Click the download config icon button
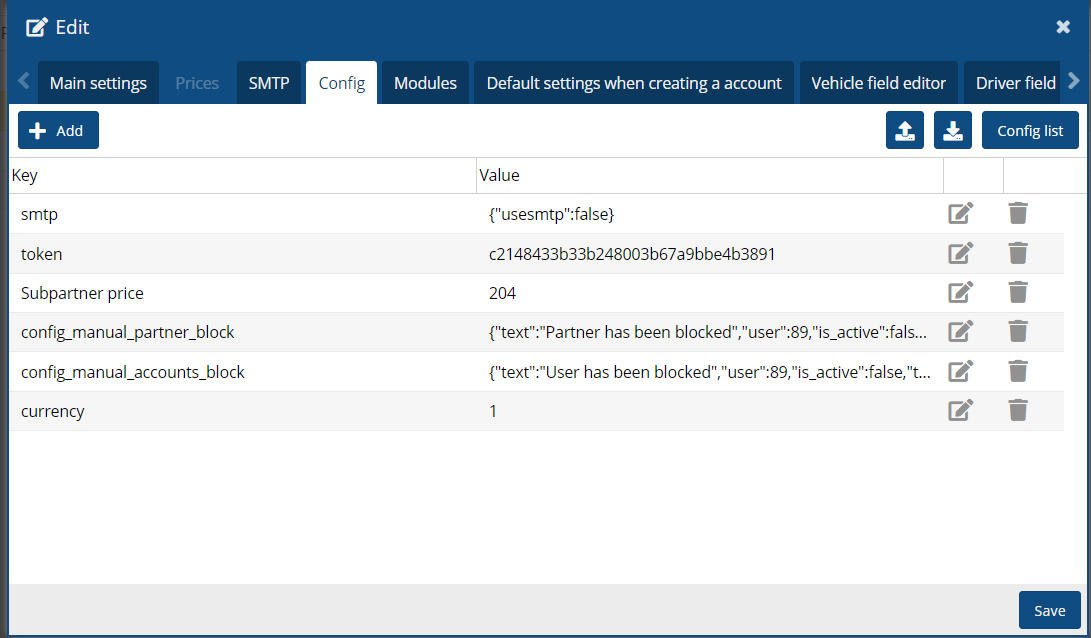The image size is (1091, 638). coord(953,131)
